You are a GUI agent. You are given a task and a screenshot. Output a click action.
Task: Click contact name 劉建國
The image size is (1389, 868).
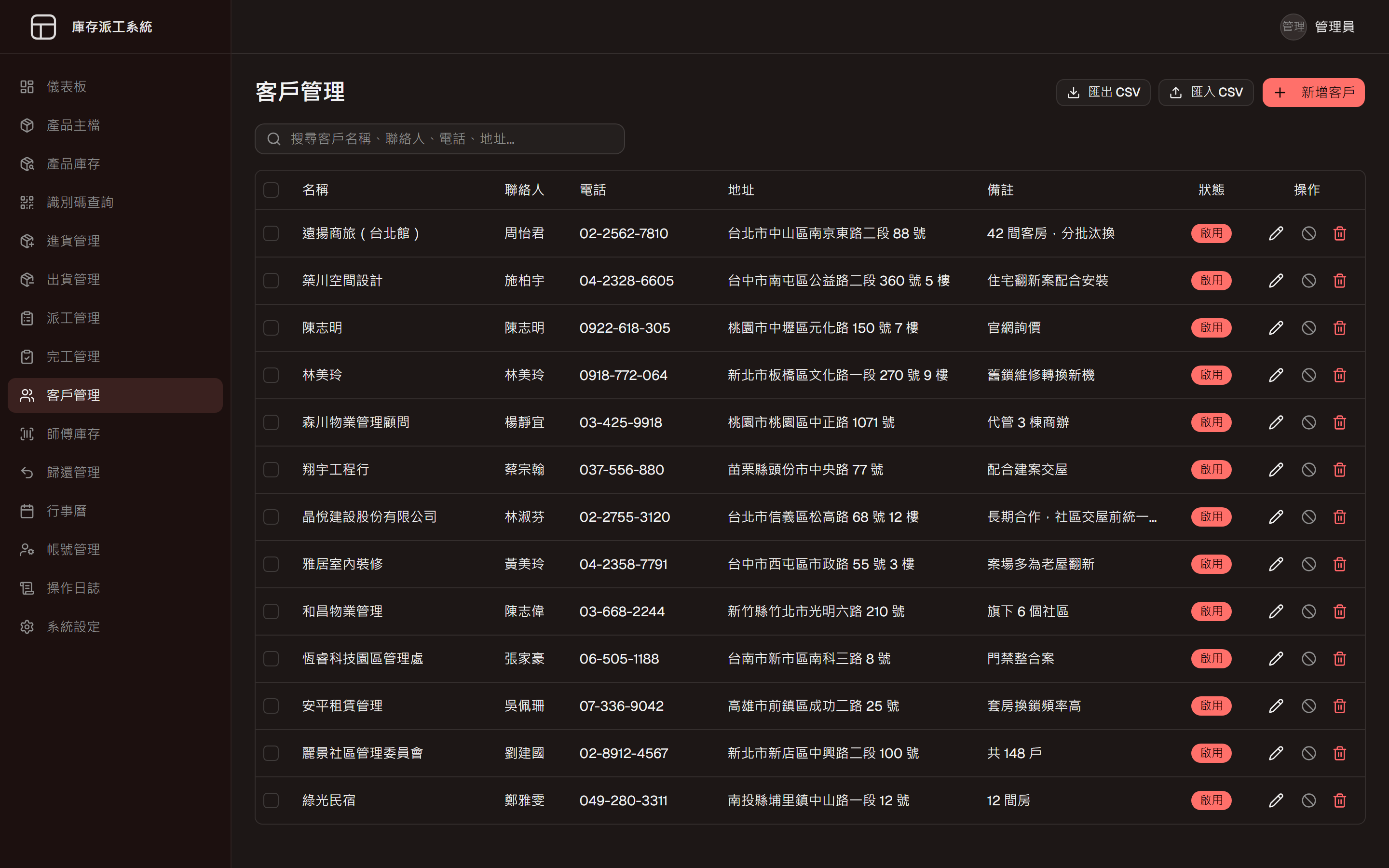(x=524, y=753)
